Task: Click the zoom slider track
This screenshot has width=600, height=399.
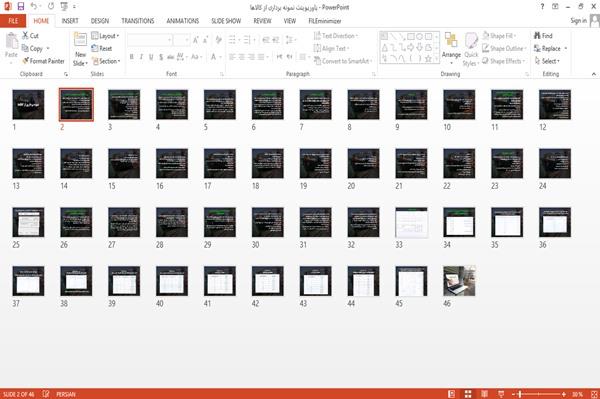Action: click(x=539, y=394)
